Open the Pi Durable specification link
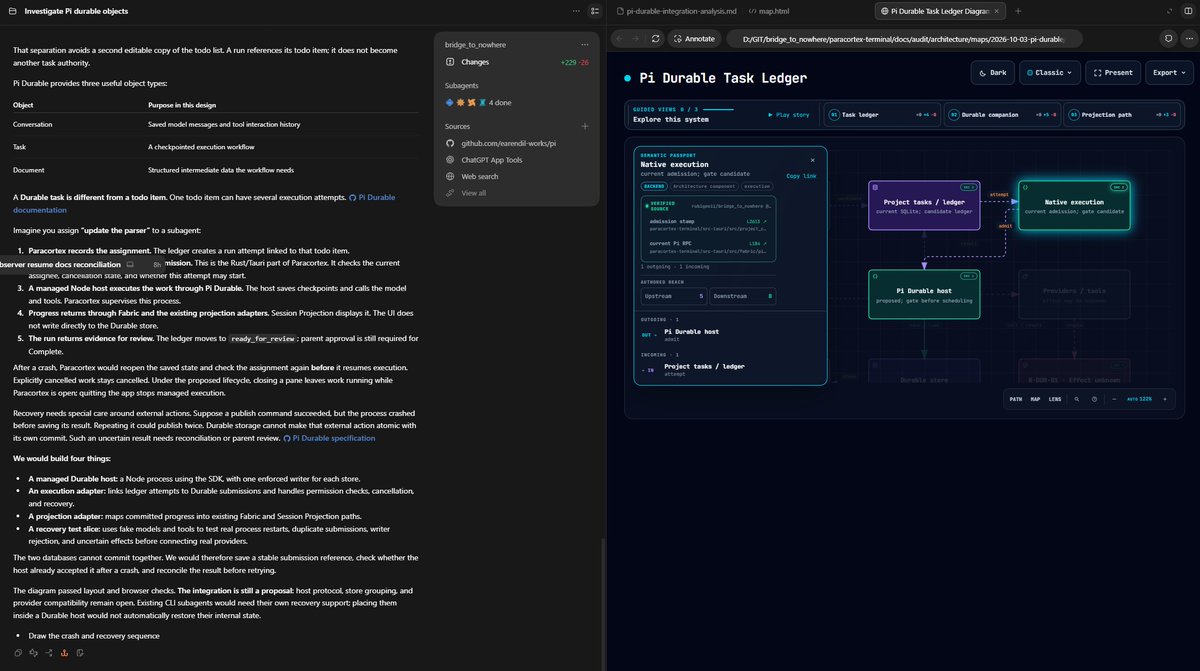The image size is (1200, 671). [329, 438]
